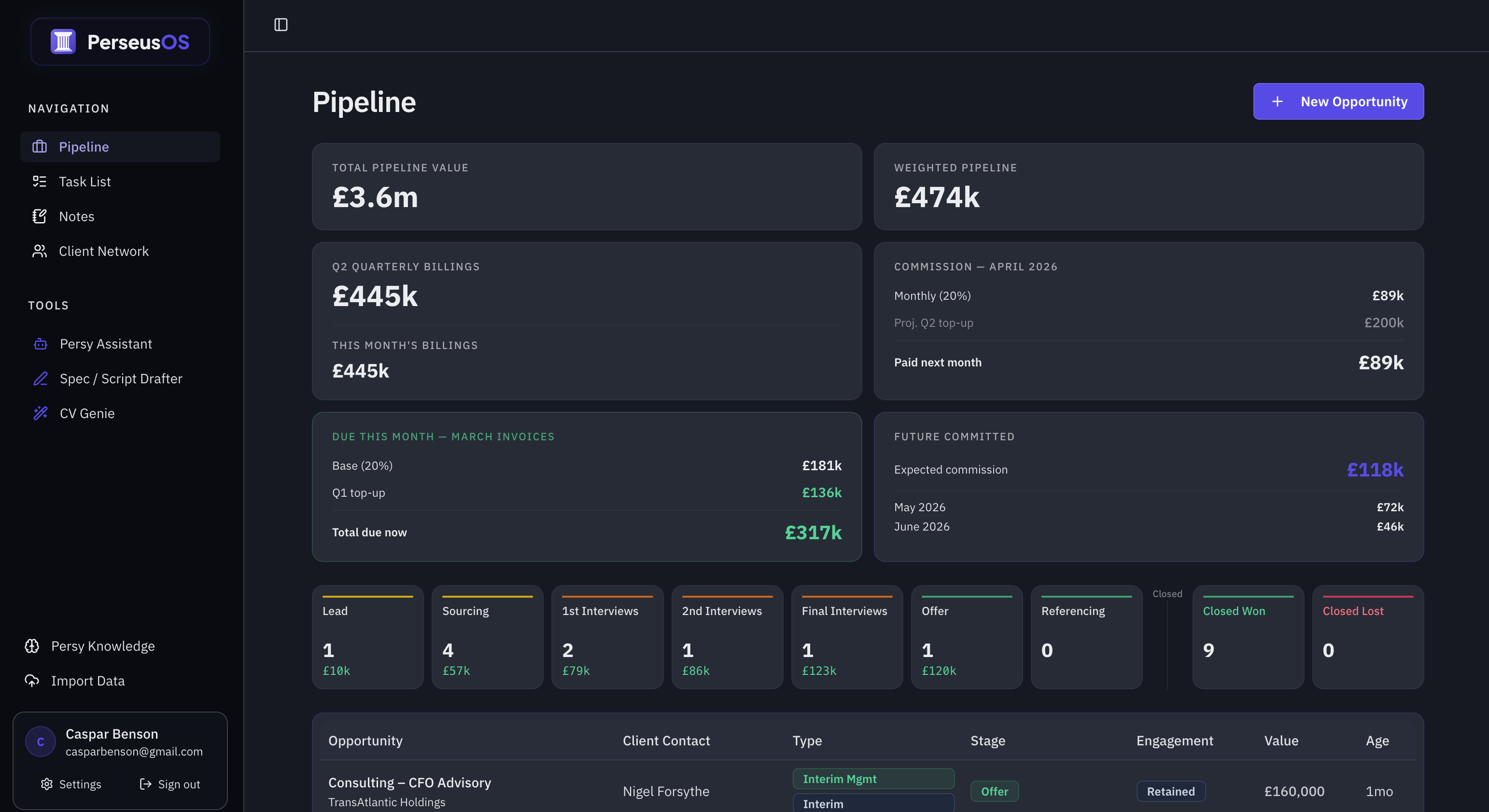The height and width of the screenshot is (812, 1489).
Task: Click Caspar Benson's avatar circle
Action: (41, 742)
